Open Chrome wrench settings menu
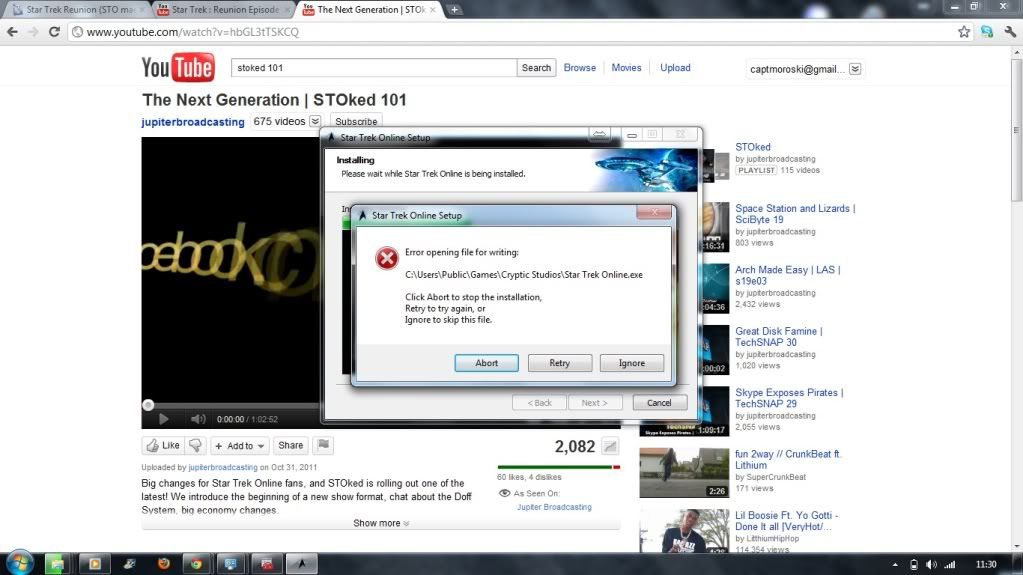This screenshot has height=575, width=1023. [1008, 32]
